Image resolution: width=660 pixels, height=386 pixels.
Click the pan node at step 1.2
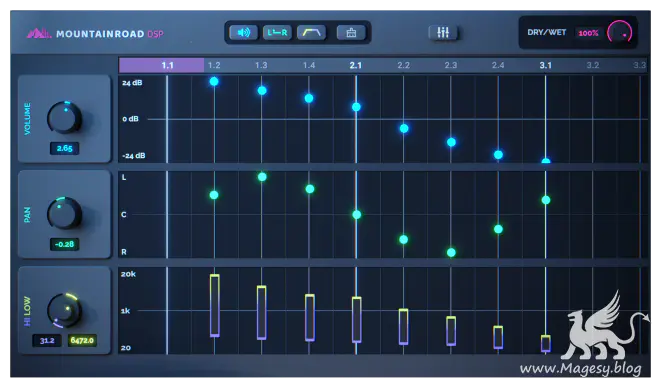(214, 195)
